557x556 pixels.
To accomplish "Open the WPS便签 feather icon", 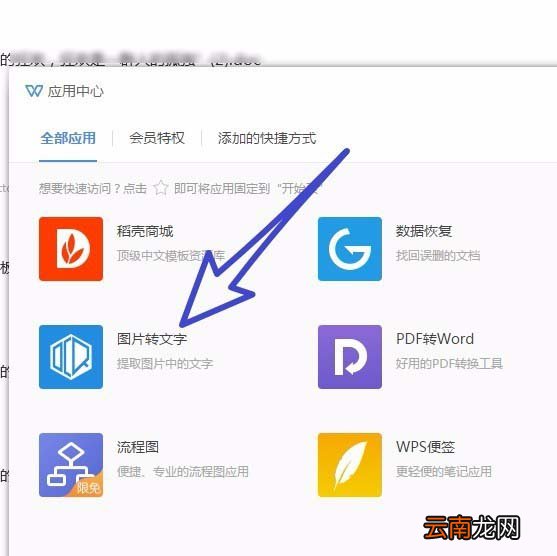I will tap(350, 465).
